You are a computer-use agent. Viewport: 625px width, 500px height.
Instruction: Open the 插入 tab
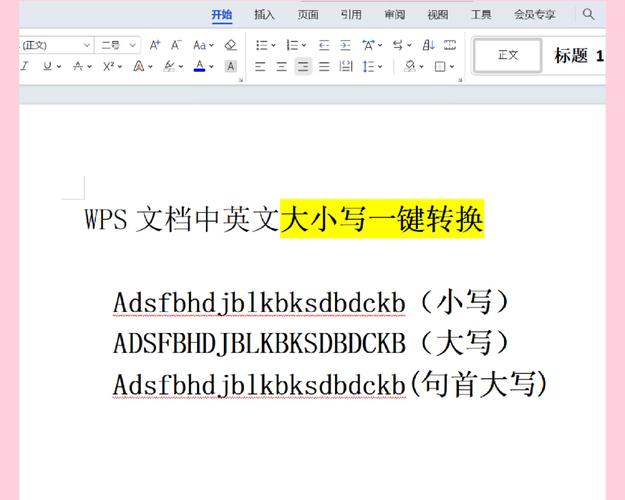pyautogui.click(x=265, y=15)
